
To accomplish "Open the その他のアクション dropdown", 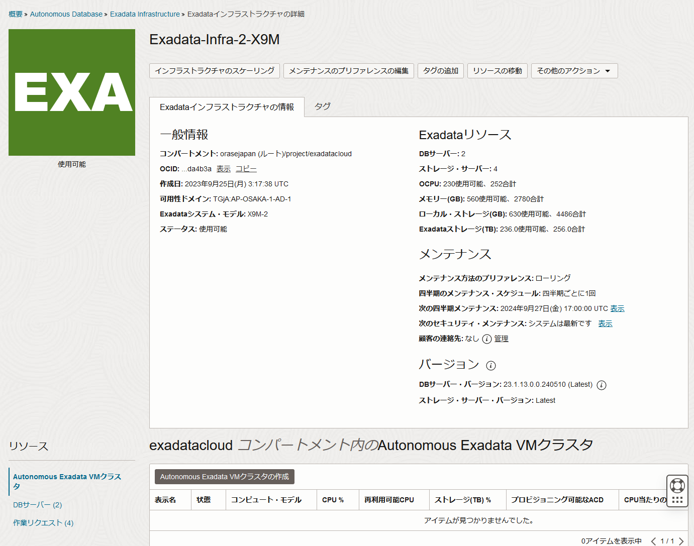I will [x=574, y=71].
